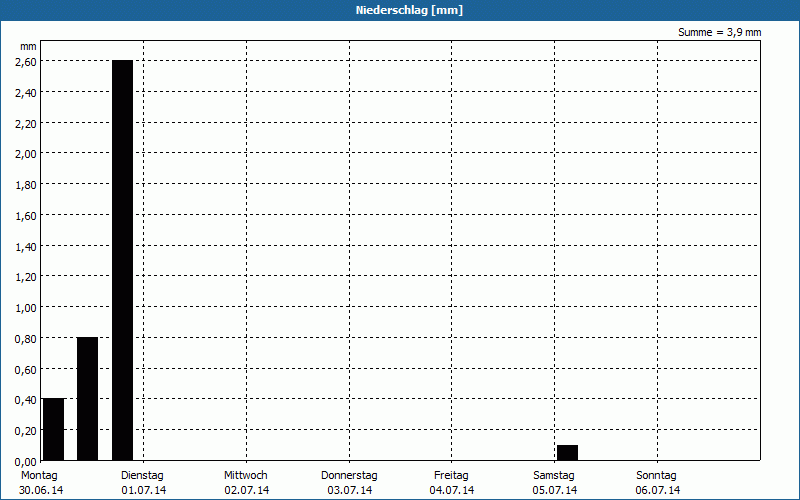
Task: Click the 0,40 y-axis value
Action: (x=26, y=401)
